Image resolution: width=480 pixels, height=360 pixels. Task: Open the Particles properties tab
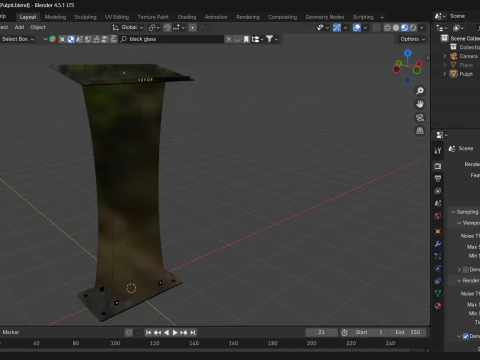point(438,256)
